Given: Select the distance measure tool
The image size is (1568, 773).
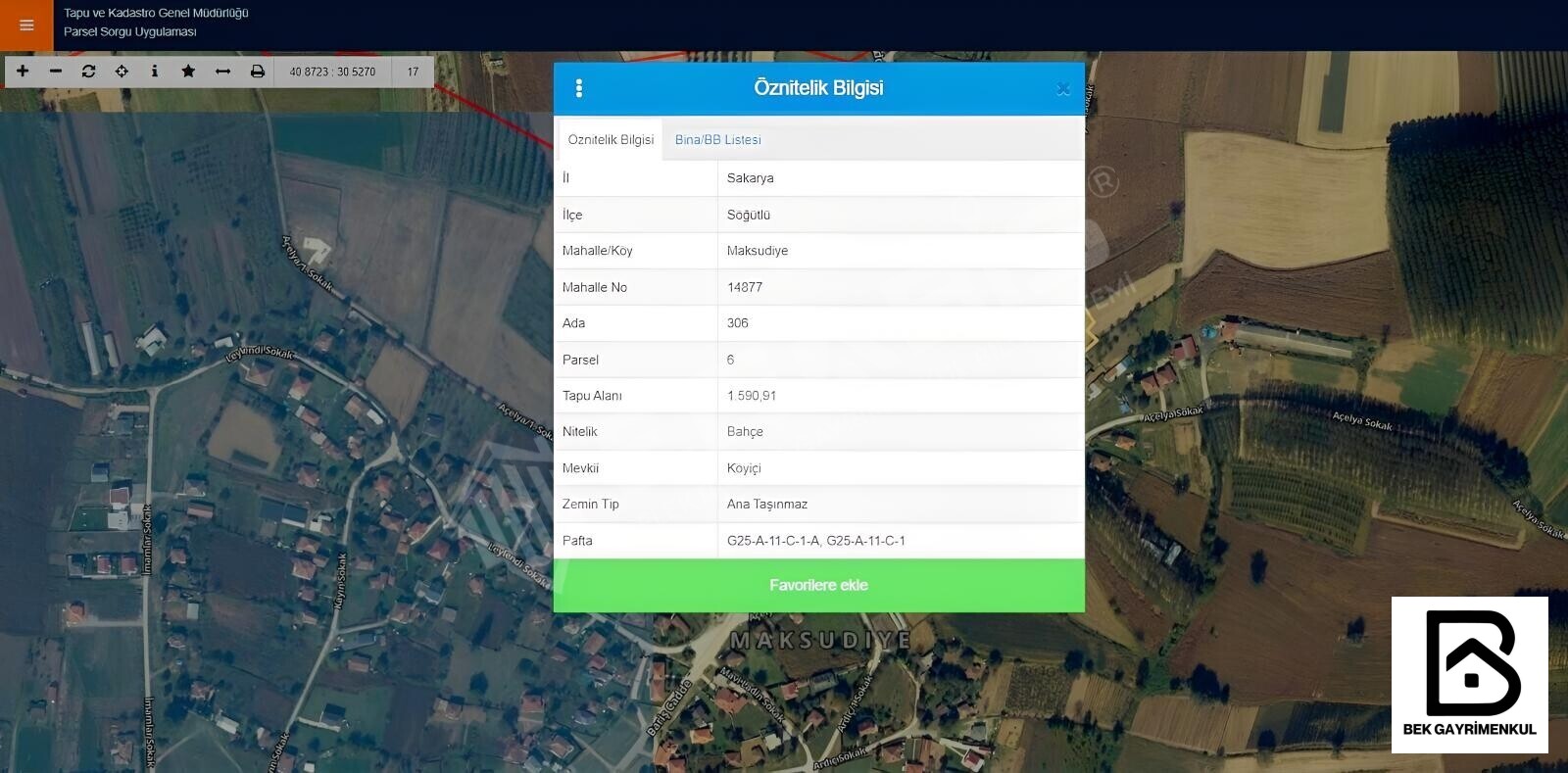Looking at the screenshot, I should [x=222, y=72].
